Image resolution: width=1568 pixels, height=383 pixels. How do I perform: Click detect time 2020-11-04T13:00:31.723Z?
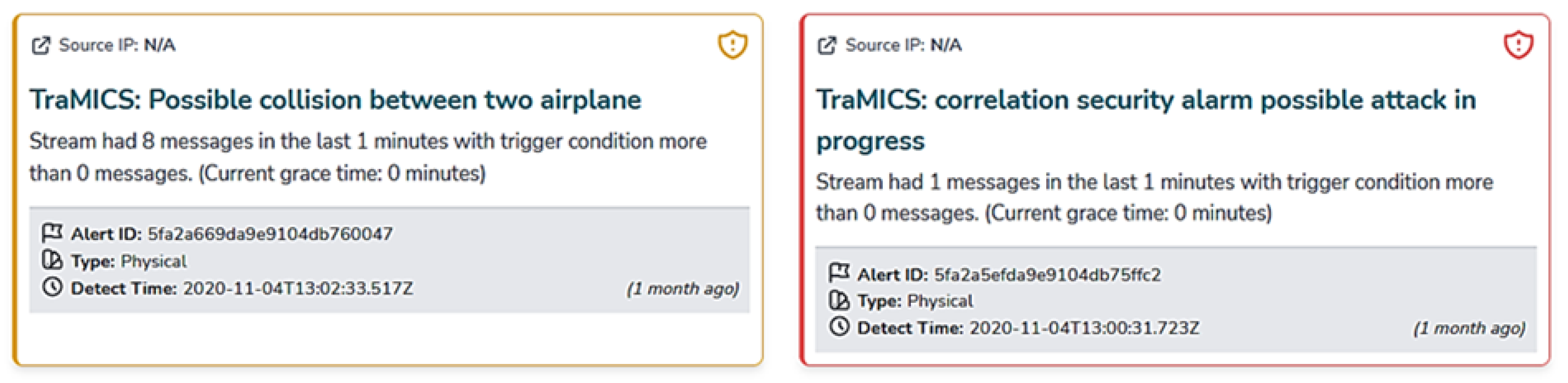pyautogui.click(x=1084, y=328)
